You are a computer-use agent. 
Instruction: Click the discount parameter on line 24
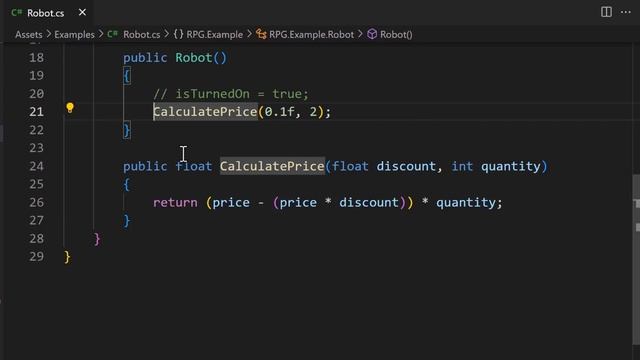(406, 166)
